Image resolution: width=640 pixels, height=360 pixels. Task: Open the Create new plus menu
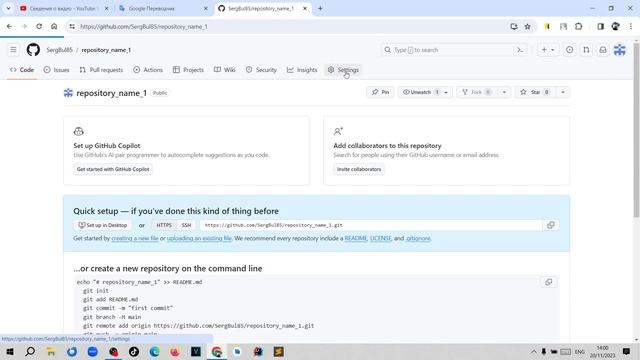click(x=548, y=50)
